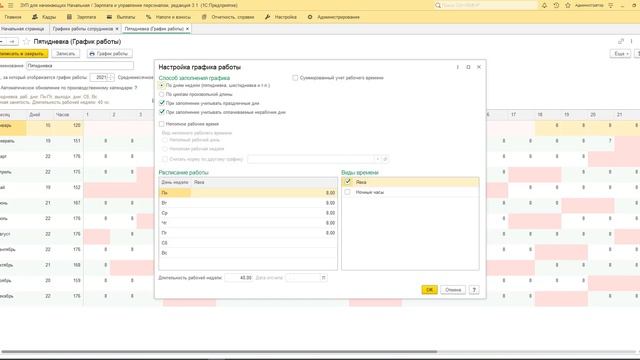640x360 pixels.
Task: Select the Ср row in schedule table
Action: [248, 213]
